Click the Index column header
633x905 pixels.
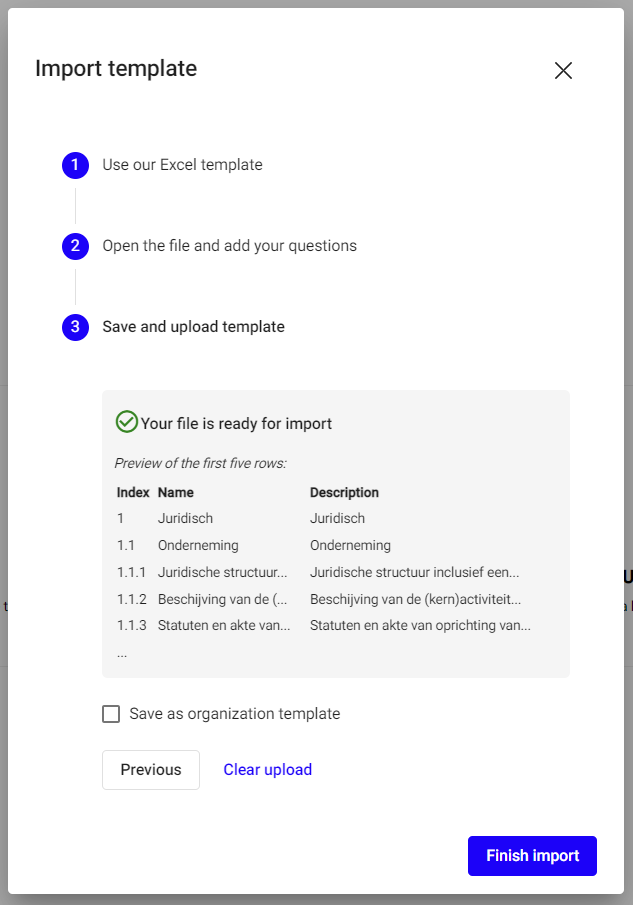[x=133, y=492]
